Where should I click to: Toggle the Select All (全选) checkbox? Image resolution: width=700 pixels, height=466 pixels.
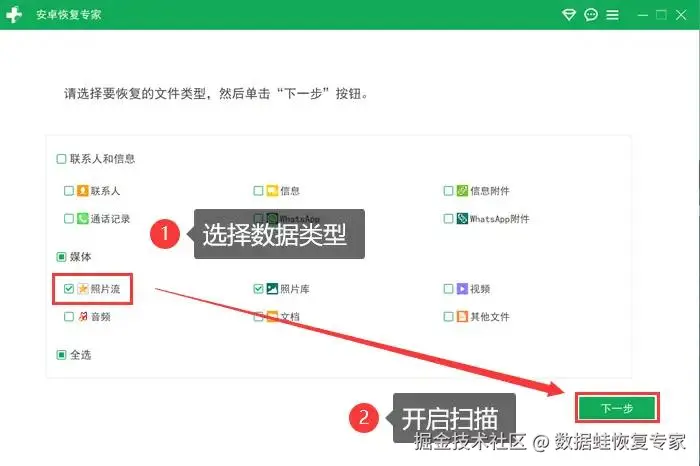pyautogui.click(x=62, y=355)
